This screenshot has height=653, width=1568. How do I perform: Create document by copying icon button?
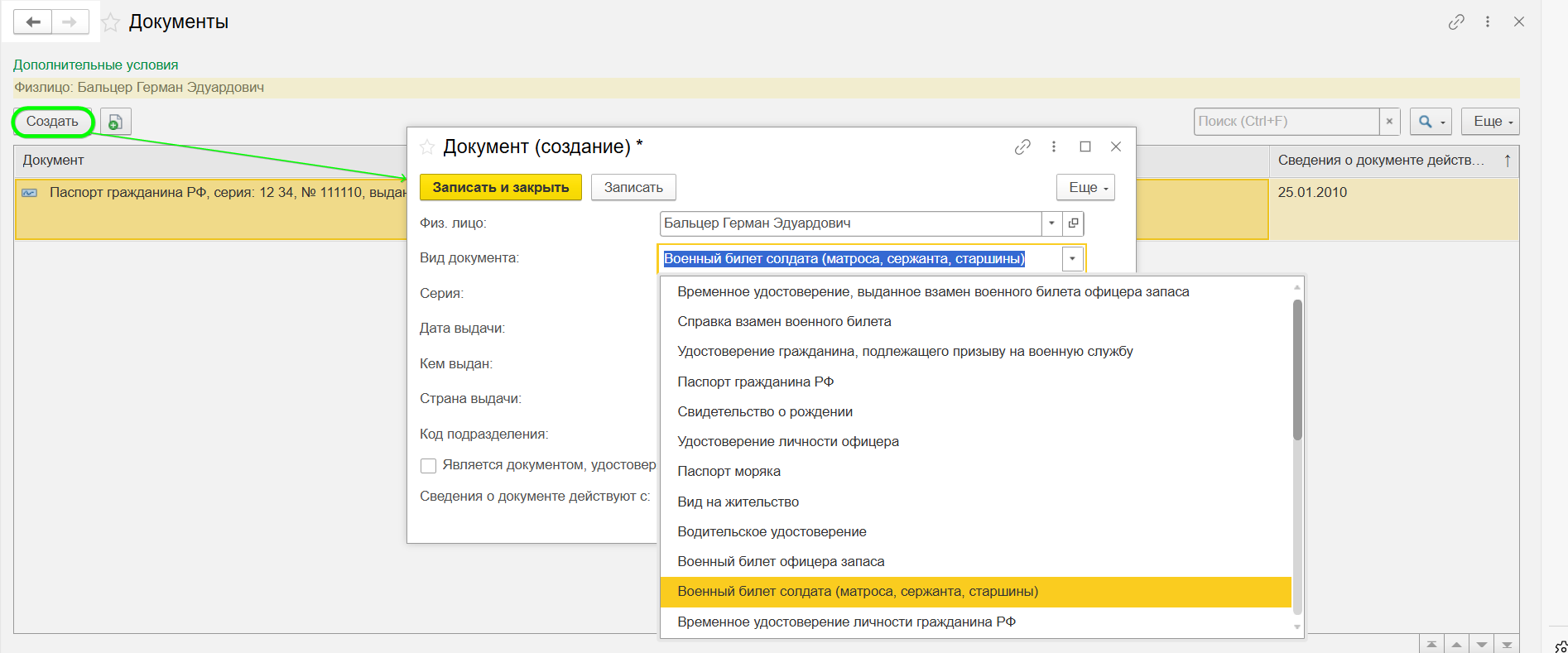tap(116, 122)
